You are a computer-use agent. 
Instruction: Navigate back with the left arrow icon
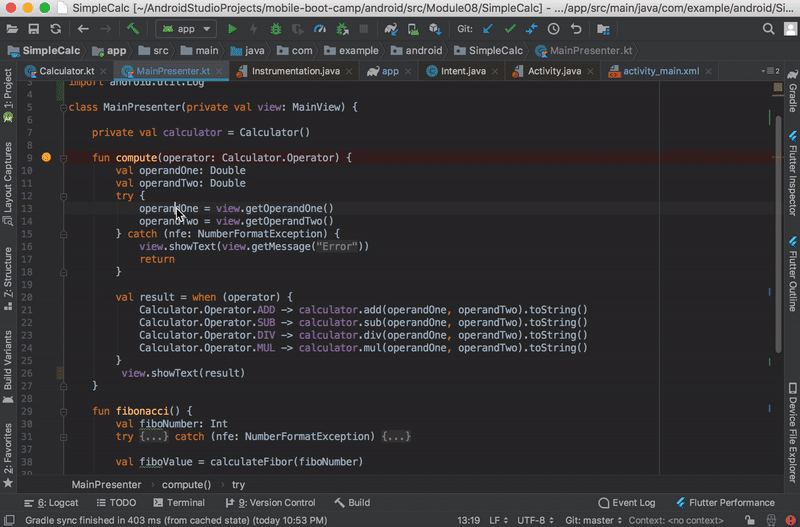pos(83,29)
